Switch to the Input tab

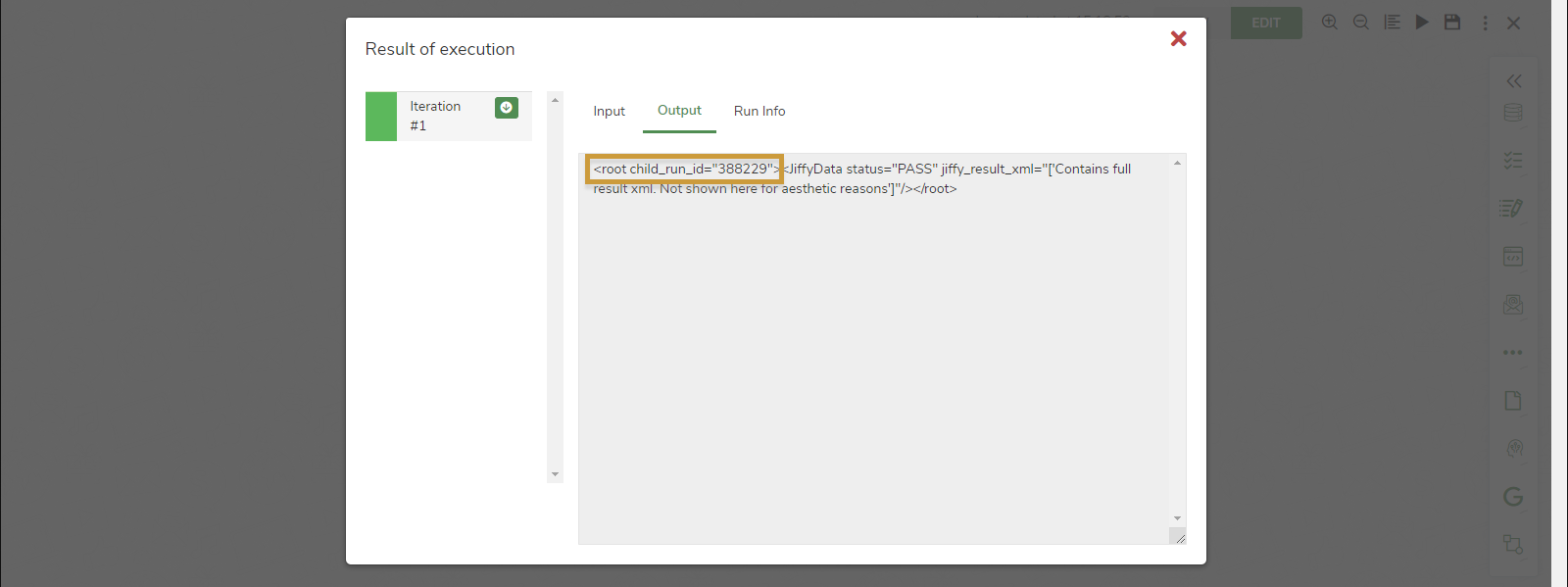click(x=609, y=112)
